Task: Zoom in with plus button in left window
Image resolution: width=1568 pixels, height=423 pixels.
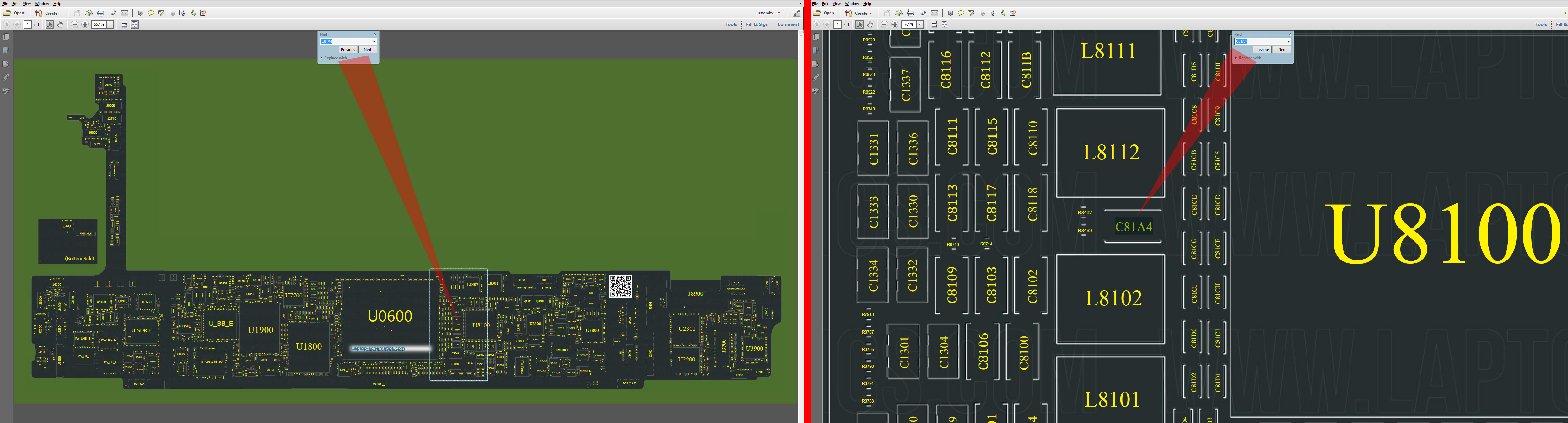Action: (85, 24)
